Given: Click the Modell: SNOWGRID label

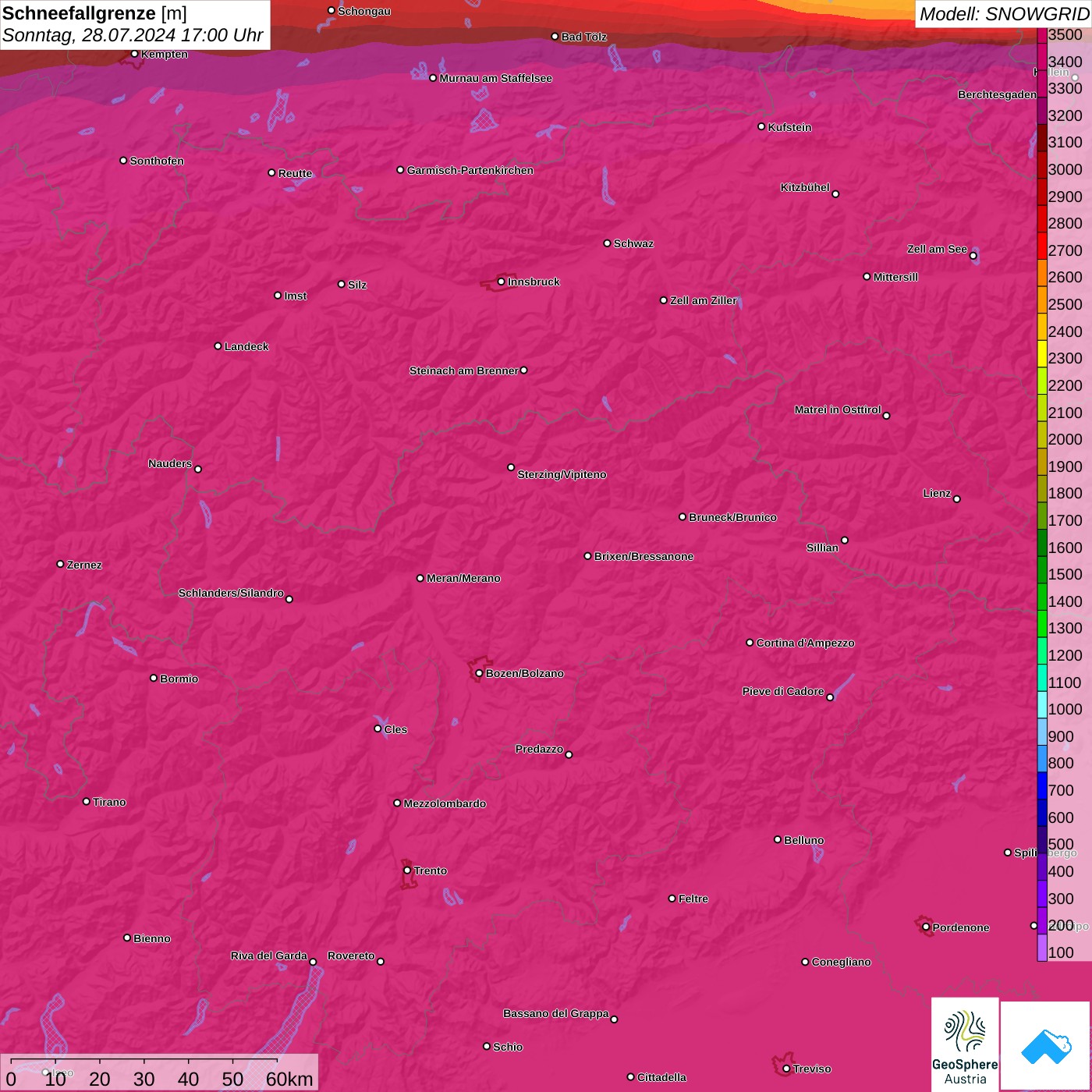Looking at the screenshot, I should 1003,13.
